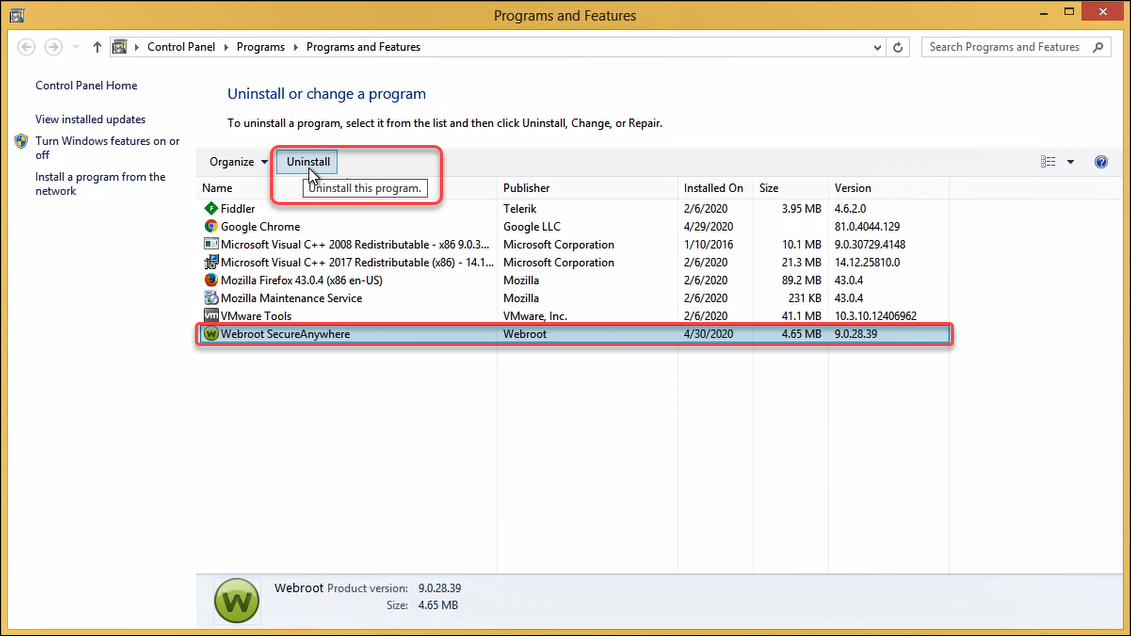Click the Mozilla Maintenance Service icon
This screenshot has height=636, width=1131.
coord(211,298)
